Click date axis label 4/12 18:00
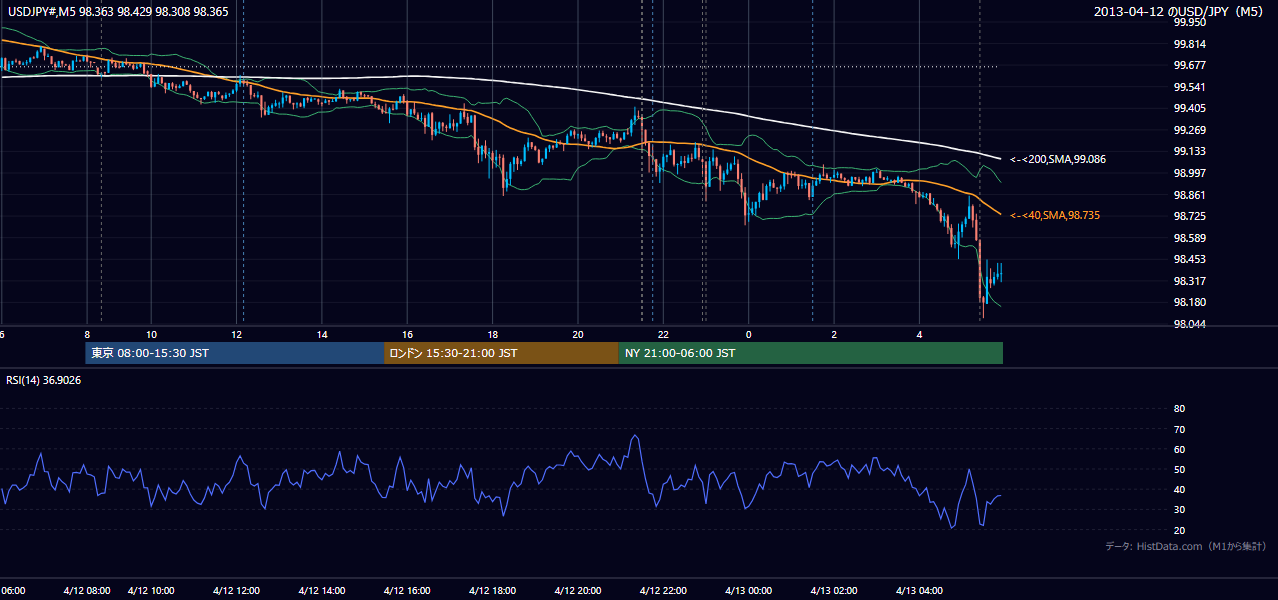Image resolution: width=1278 pixels, height=600 pixels. [492, 590]
